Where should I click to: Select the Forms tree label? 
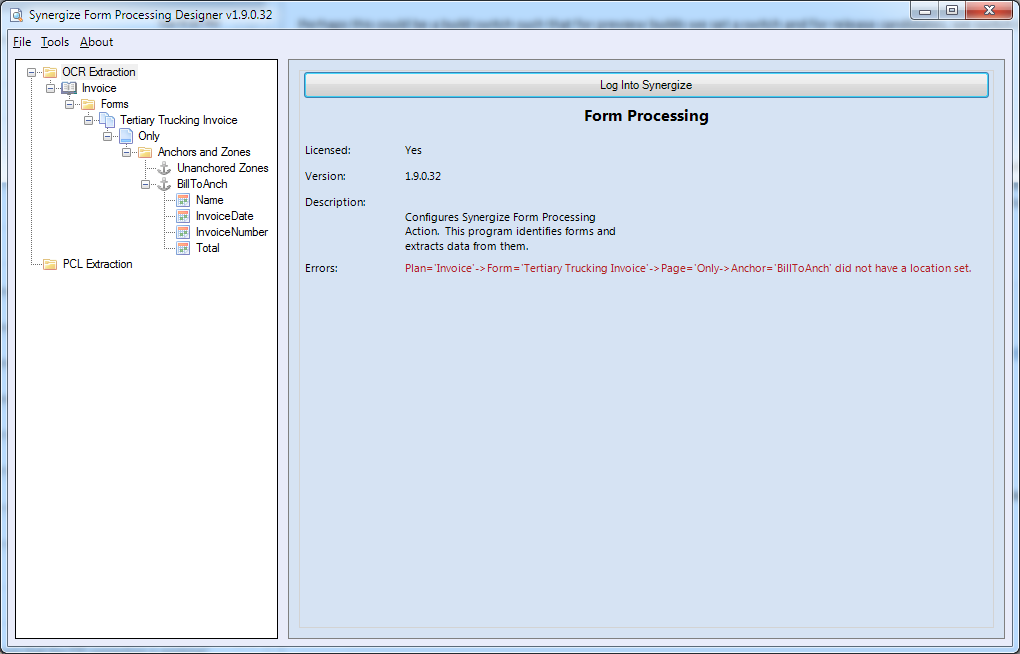(114, 104)
